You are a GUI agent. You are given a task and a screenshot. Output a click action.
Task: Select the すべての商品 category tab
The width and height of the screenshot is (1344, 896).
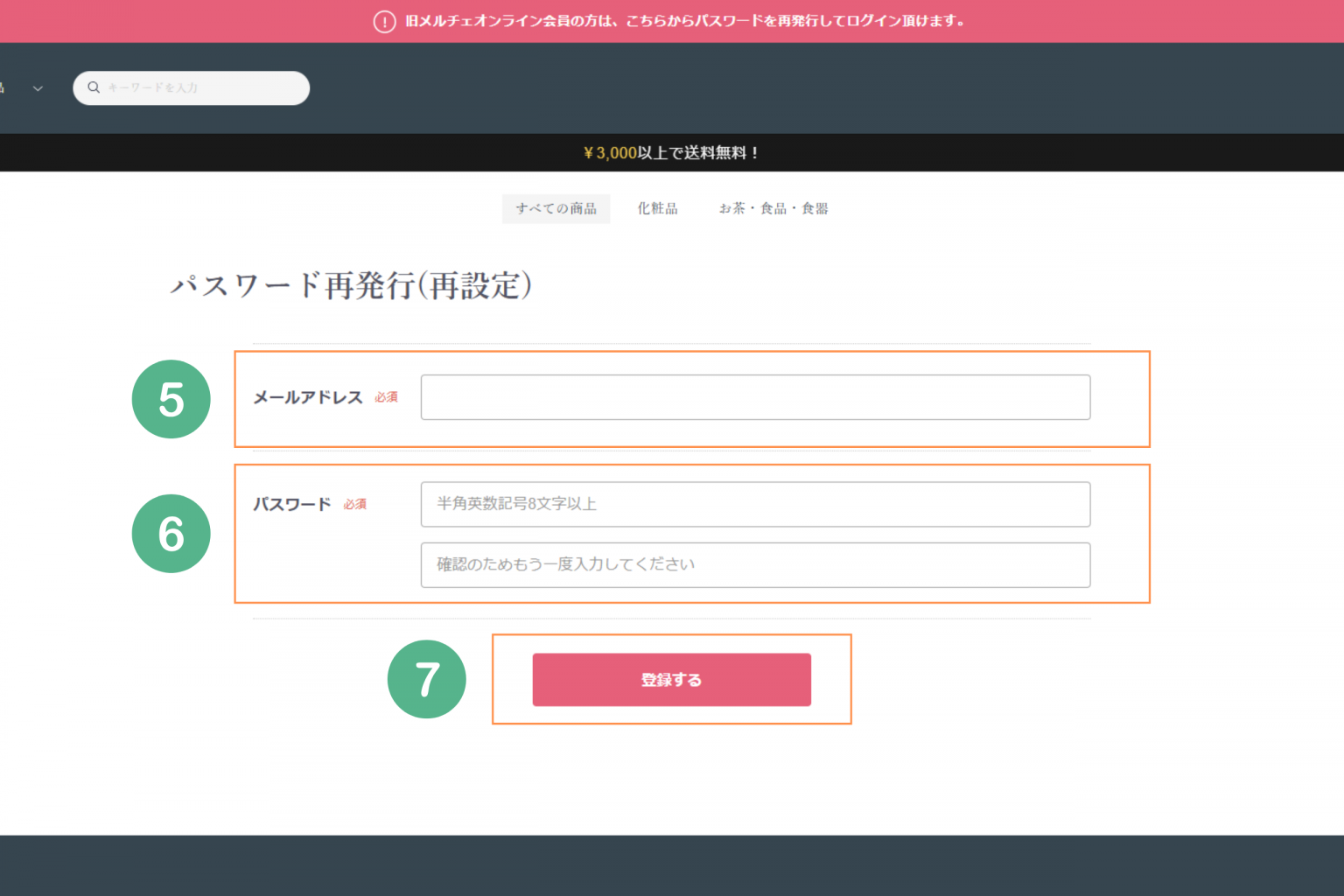click(x=556, y=208)
